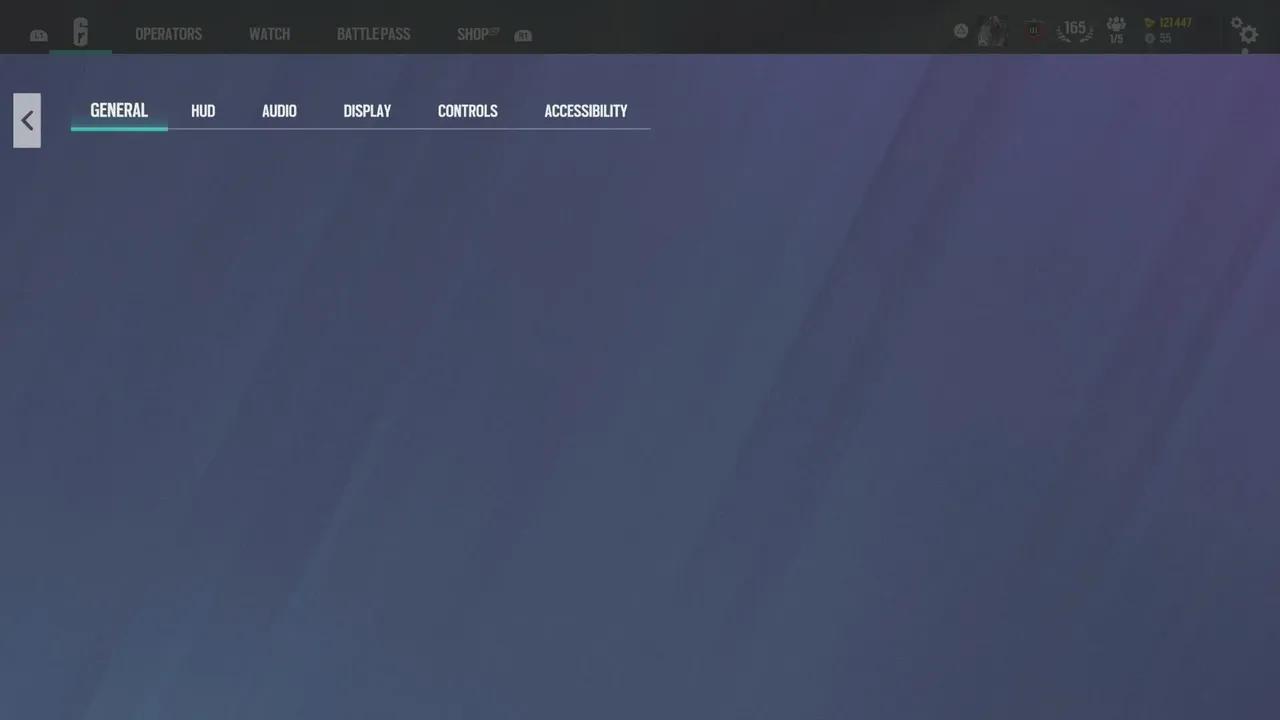Click the red rank emblem icon
Screen dimensions: 1280x720
1034,32
